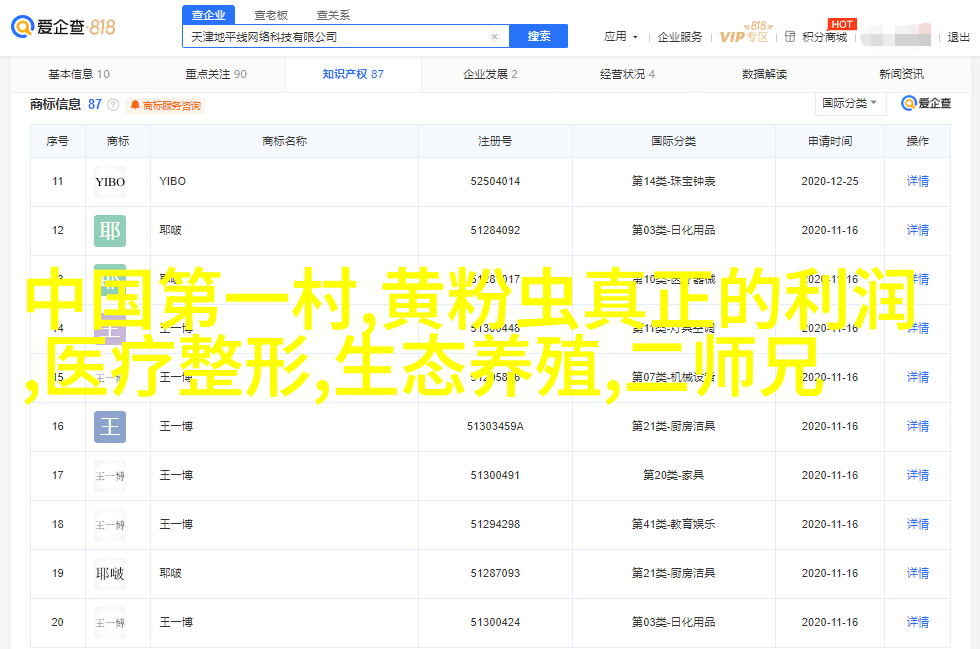
Task: Select the 第20类-家具 cell
Action: coord(673,475)
